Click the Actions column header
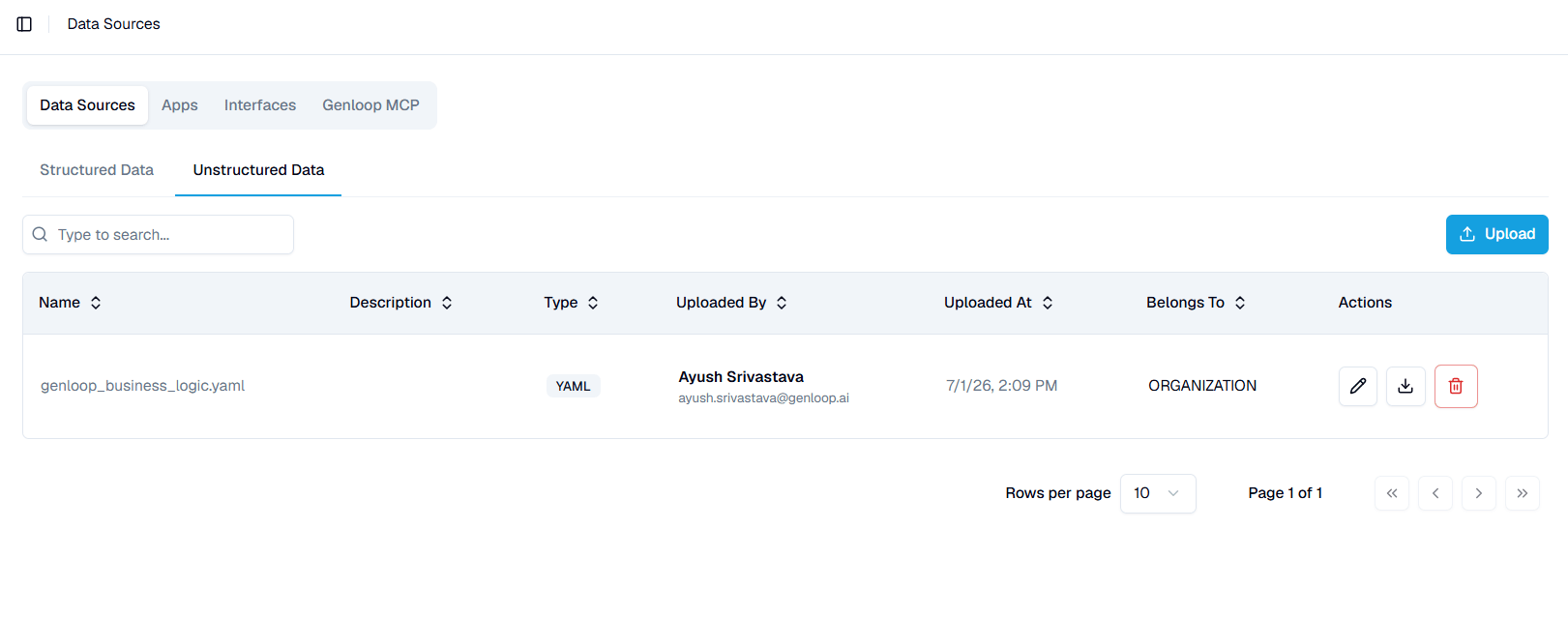 [1365, 303]
